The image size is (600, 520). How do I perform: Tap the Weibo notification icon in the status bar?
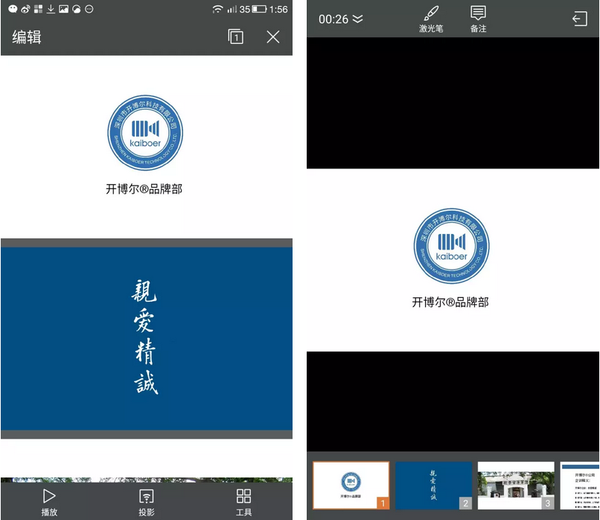click(10, 9)
